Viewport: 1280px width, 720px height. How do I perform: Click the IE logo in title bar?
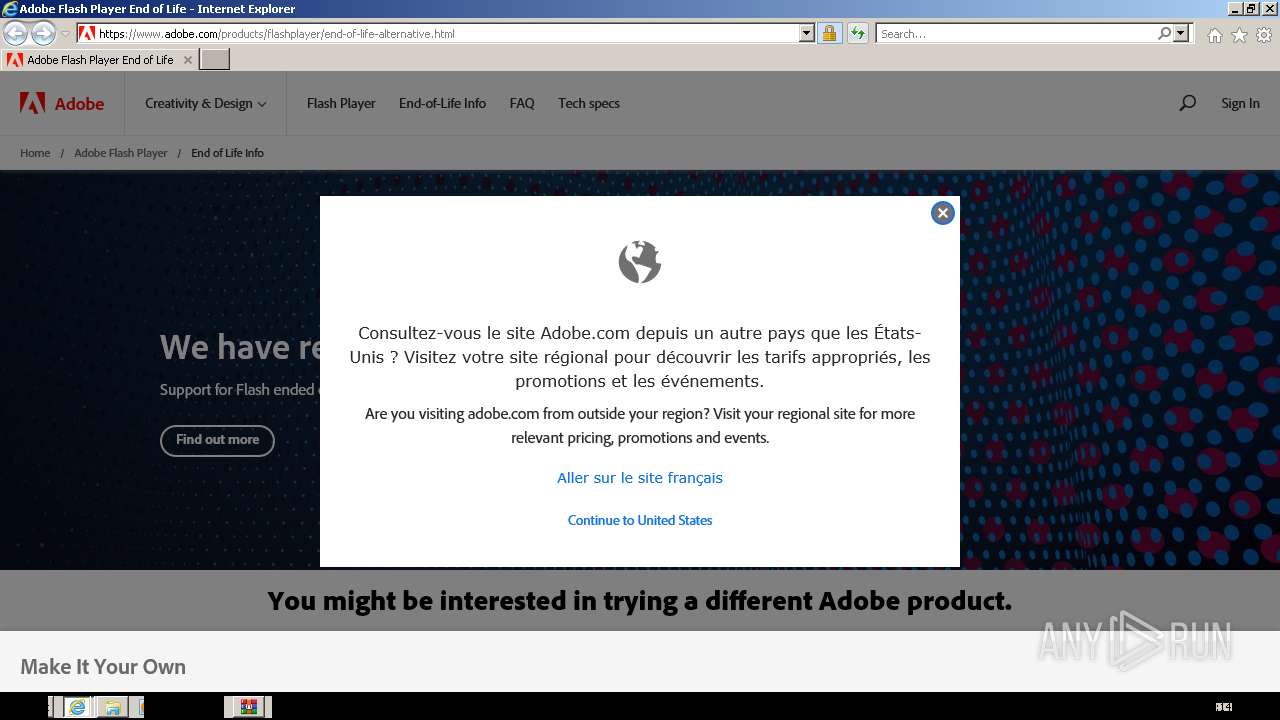(x=10, y=9)
